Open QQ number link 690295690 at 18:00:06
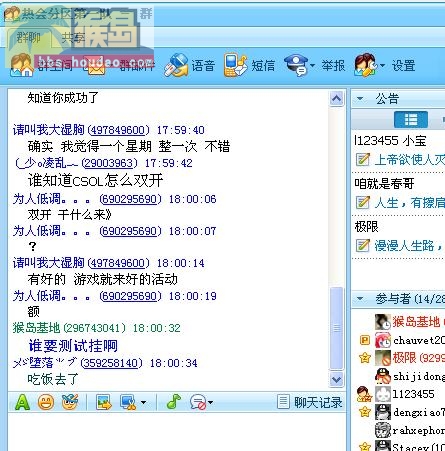 (x=130, y=199)
